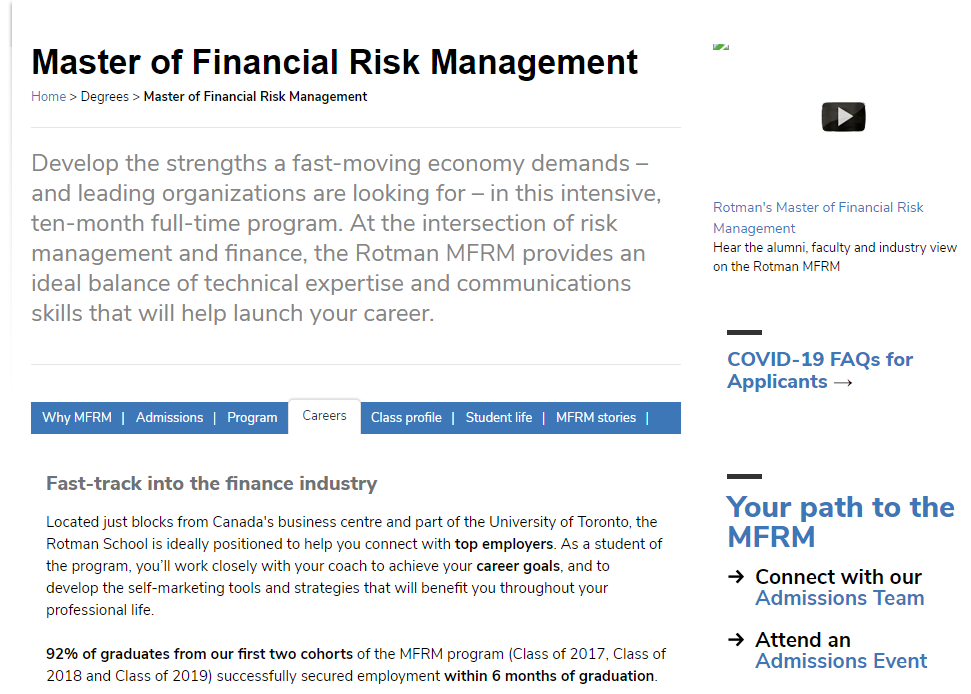Go to the Home breadcrumb link
Screen dimensions: 971x694
(48, 97)
